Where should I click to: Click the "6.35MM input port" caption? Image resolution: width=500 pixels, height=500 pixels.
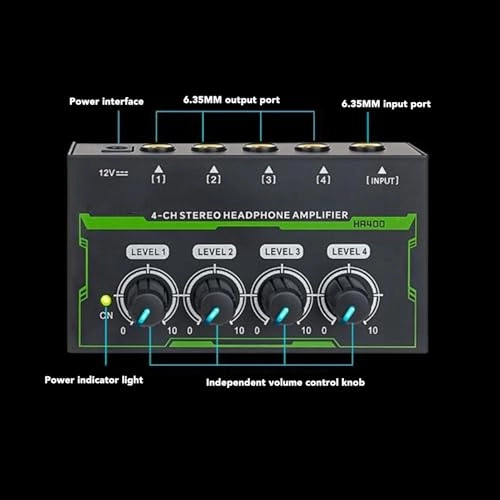(x=386, y=104)
